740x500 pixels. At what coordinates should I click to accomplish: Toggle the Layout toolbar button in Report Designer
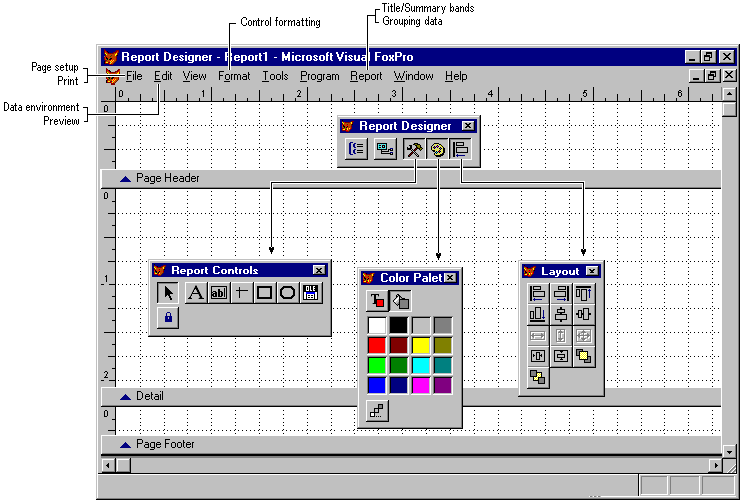click(x=460, y=150)
